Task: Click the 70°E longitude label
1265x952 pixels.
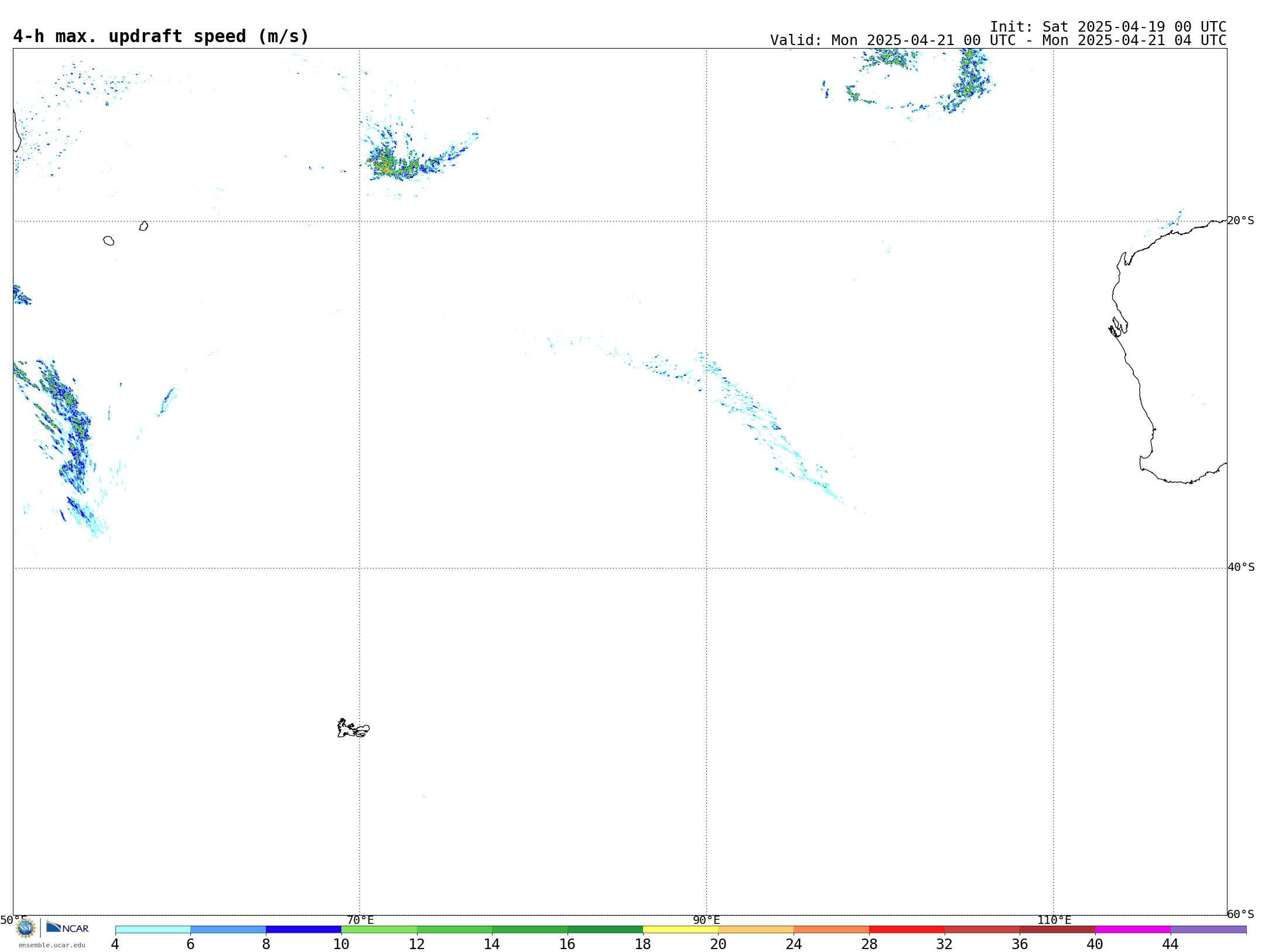Action: click(360, 920)
